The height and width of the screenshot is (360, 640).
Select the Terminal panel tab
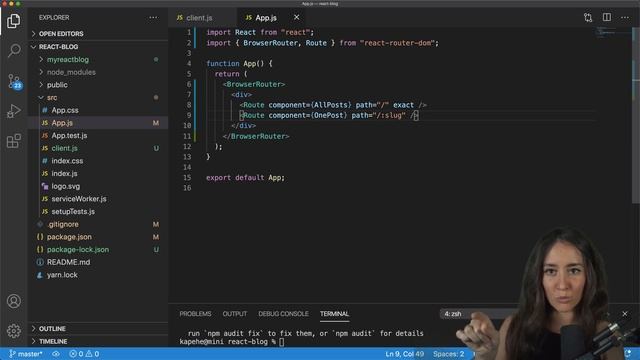pyautogui.click(x=334, y=313)
